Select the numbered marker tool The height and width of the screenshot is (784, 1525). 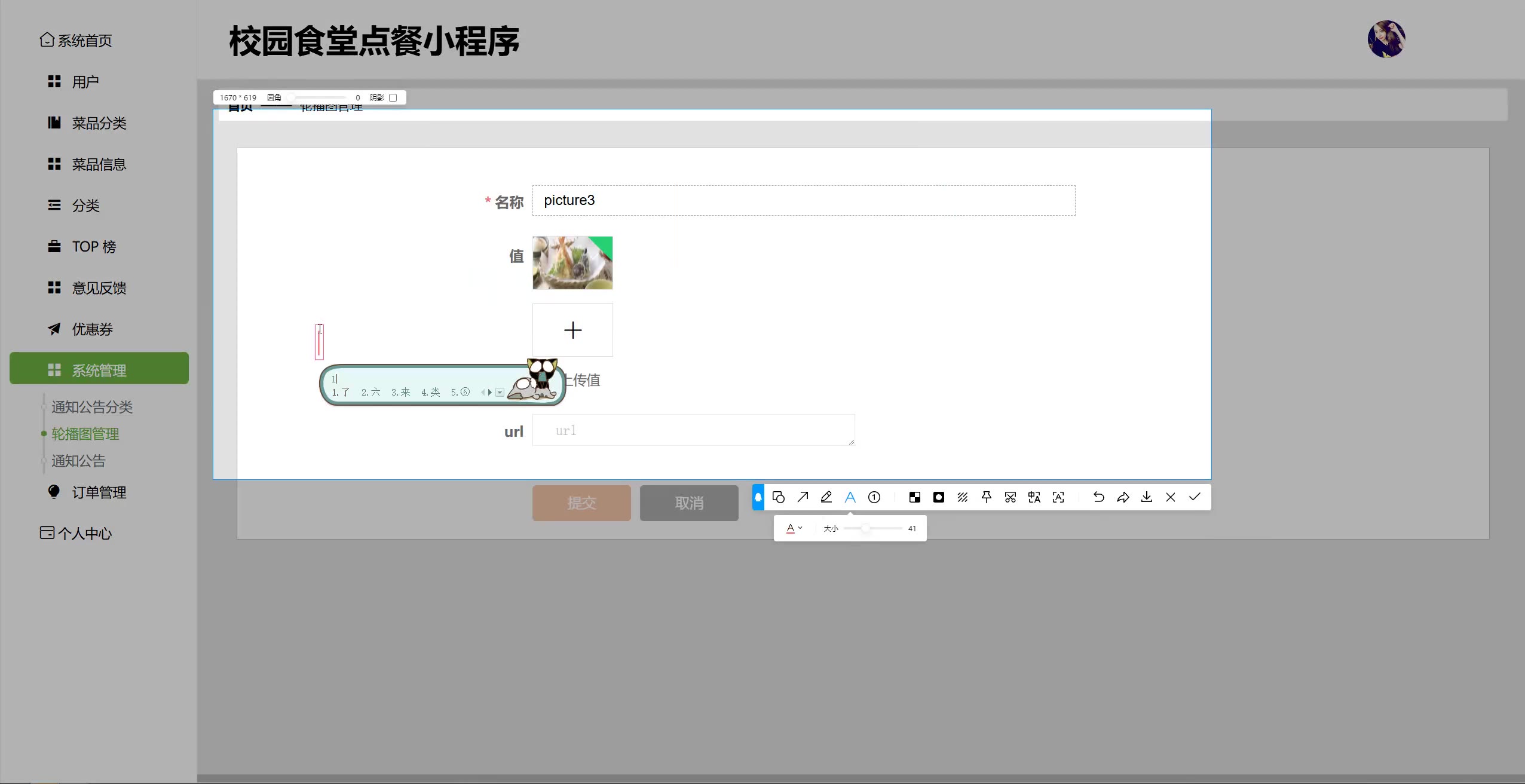coord(874,497)
